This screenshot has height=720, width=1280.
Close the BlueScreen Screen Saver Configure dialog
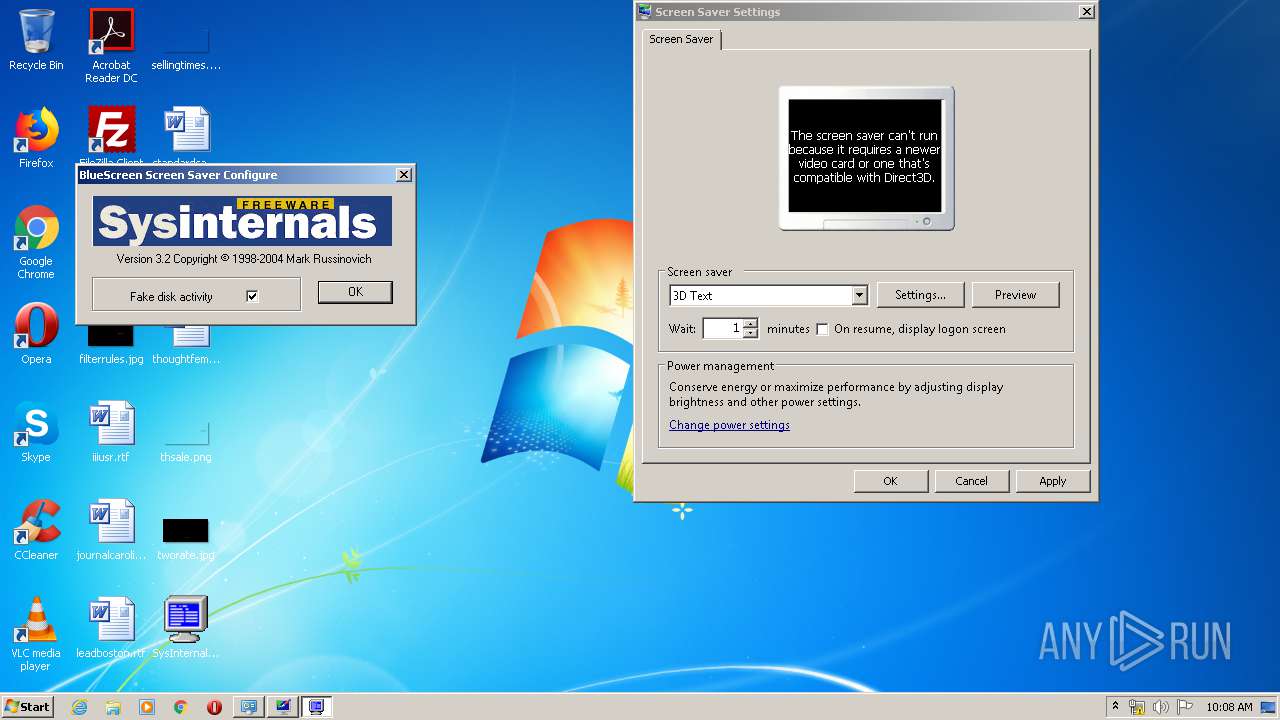pyautogui.click(x=404, y=175)
